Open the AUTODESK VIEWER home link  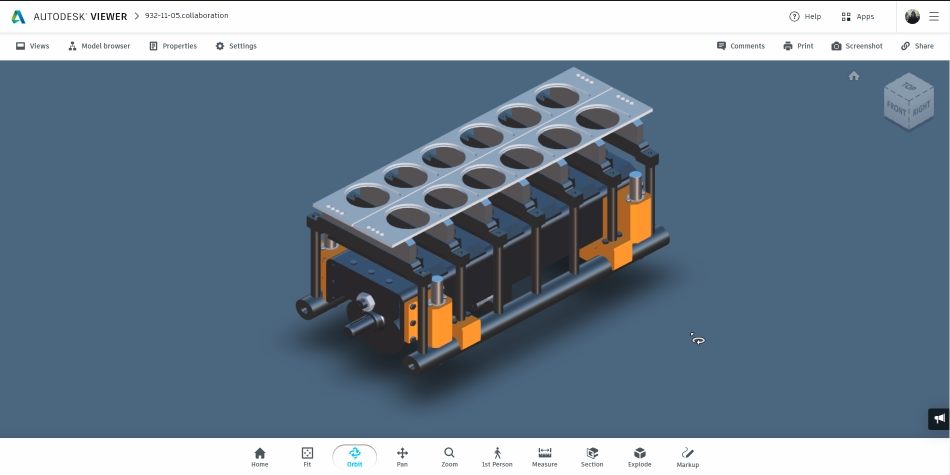(80, 17)
